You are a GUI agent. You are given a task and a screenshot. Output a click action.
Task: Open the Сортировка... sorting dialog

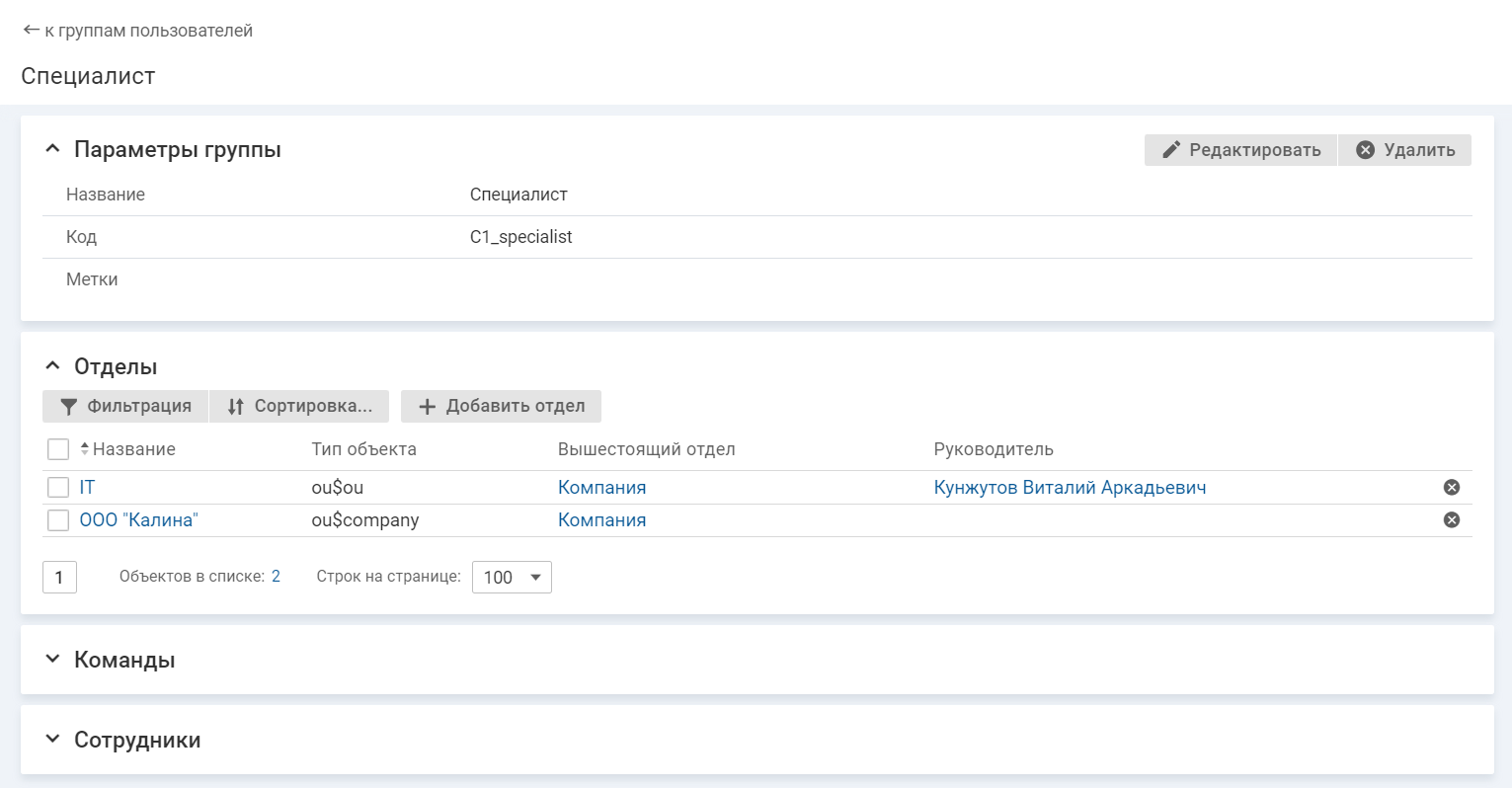pyautogui.click(x=299, y=406)
